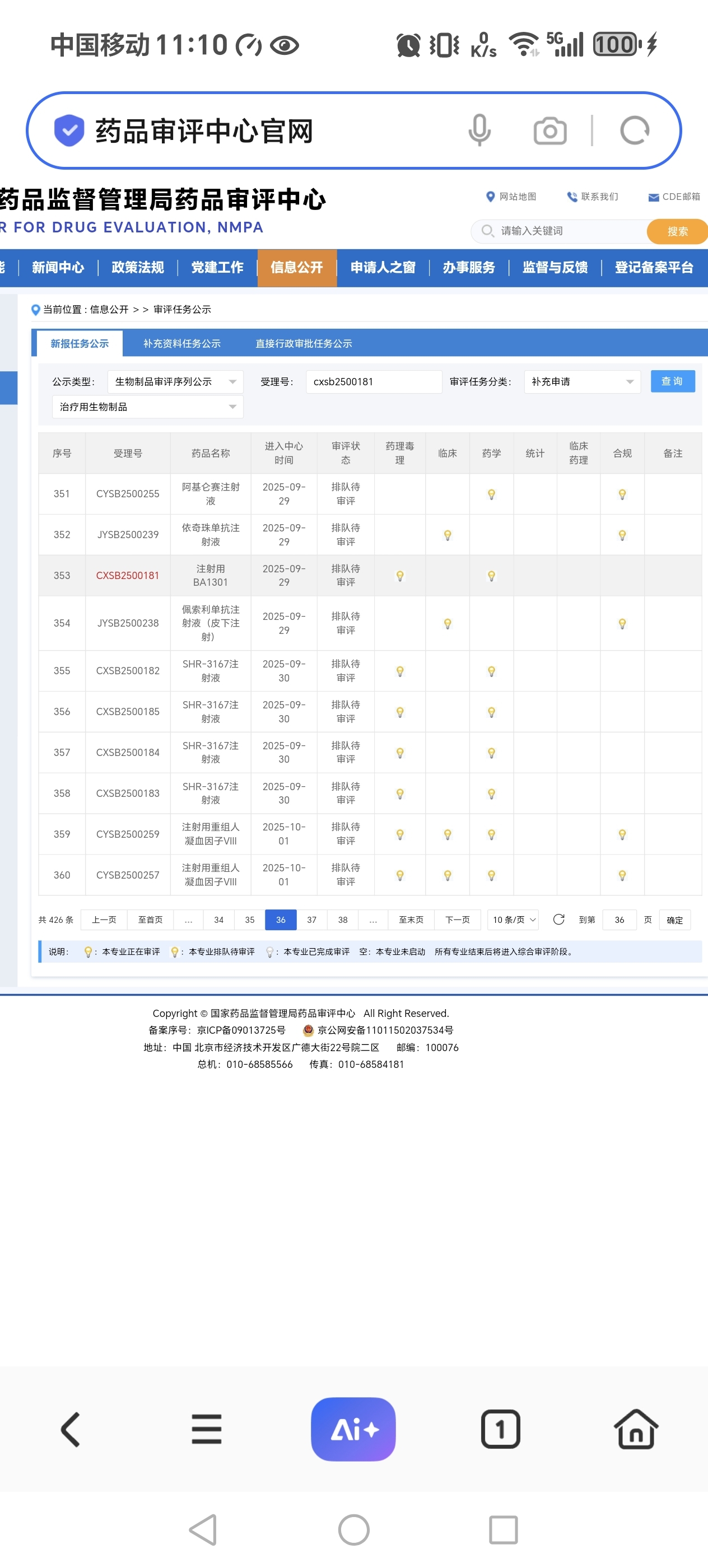Tap the browser back arrow icon

(71, 1429)
